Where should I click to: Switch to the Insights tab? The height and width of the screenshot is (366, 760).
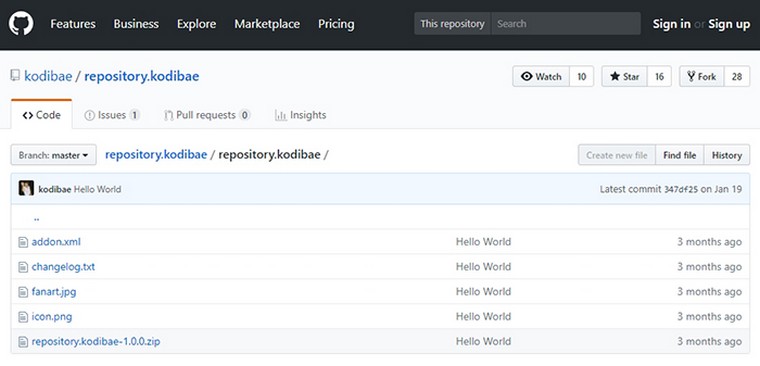tap(301, 115)
